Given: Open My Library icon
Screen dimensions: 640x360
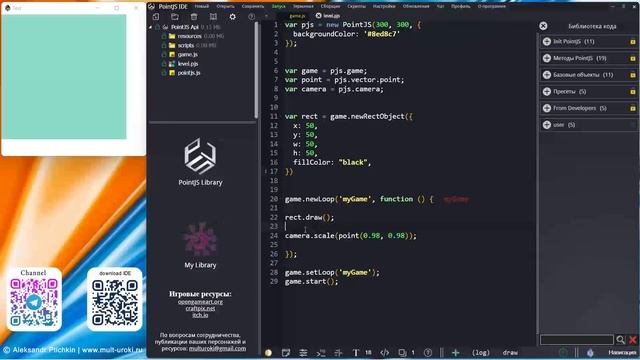Looking at the screenshot, I should [x=200, y=240].
